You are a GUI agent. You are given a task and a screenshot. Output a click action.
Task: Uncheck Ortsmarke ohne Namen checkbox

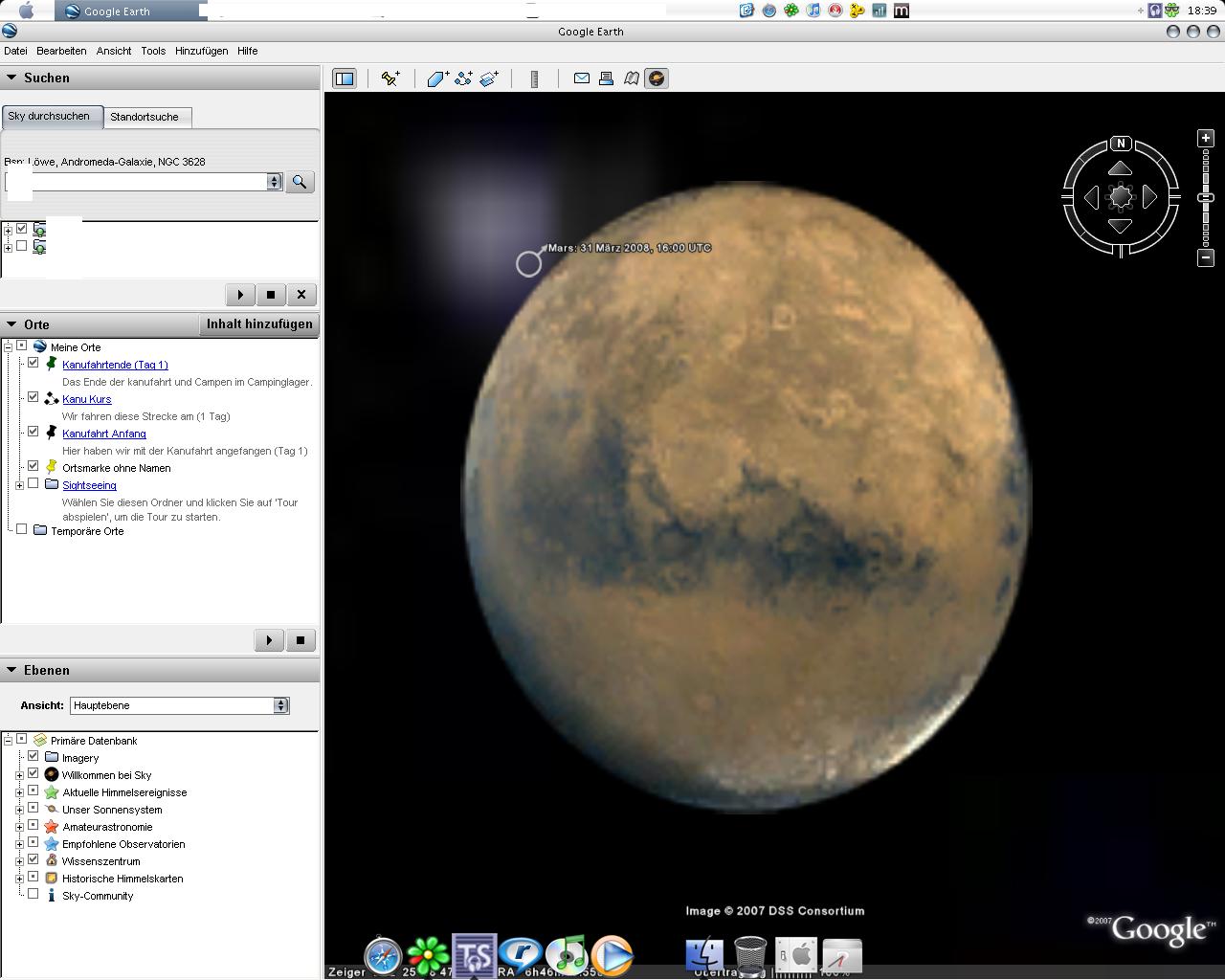pos(33,467)
